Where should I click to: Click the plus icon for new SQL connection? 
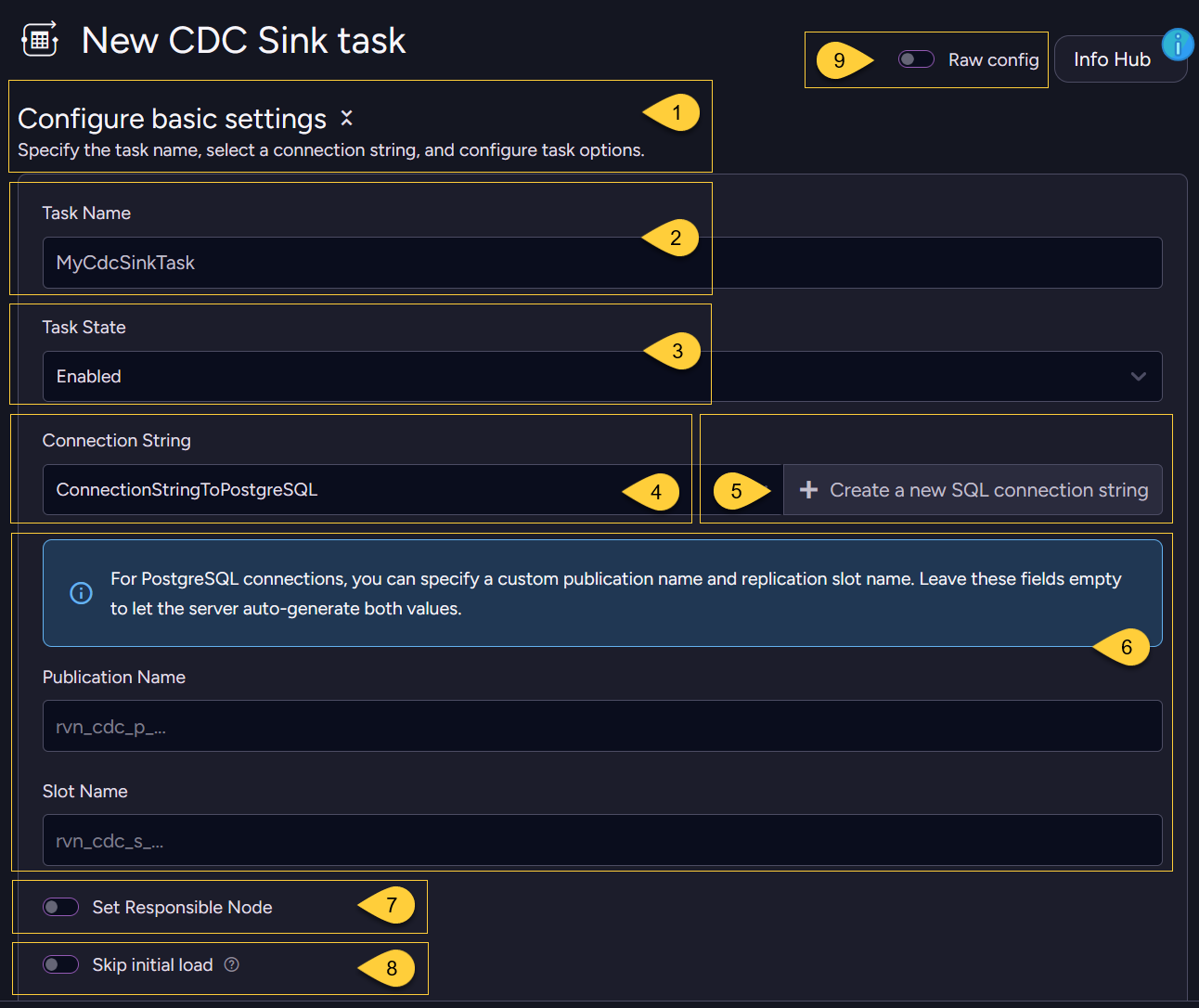808,489
